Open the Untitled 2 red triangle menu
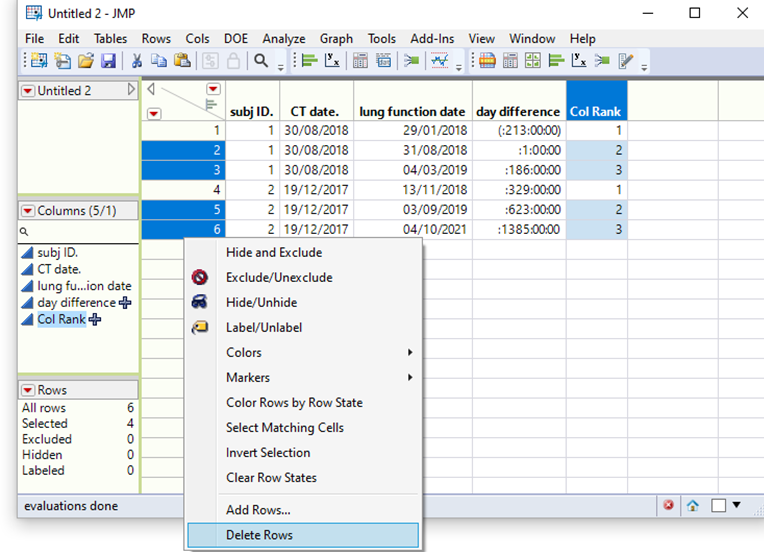The height and width of the screenshot is (552, 764). pos(28,91)
